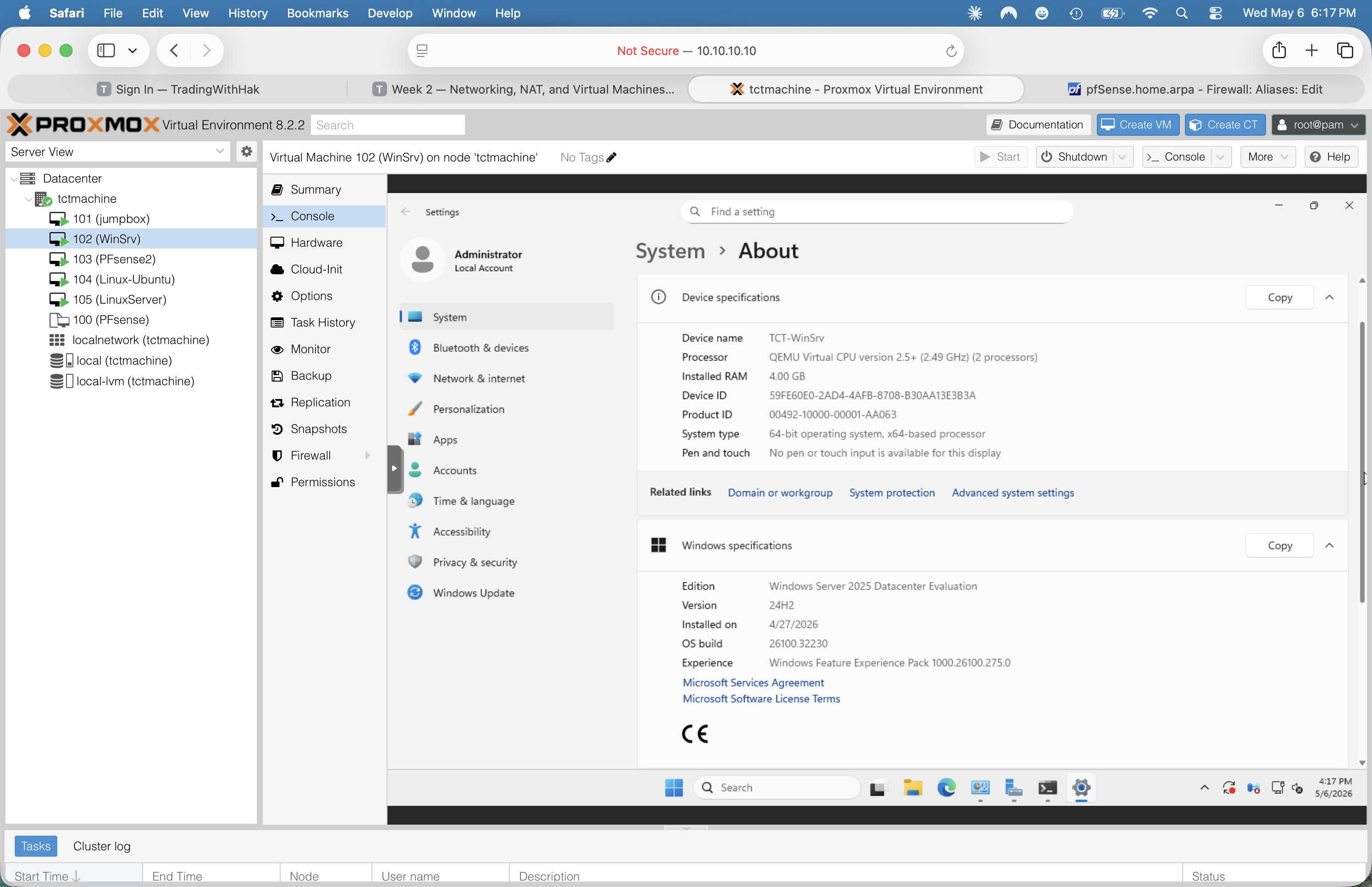Viewport: 1372px width, 887px height.
Task: Show hidden tray icons in Windows
Action: point(1205,787)
